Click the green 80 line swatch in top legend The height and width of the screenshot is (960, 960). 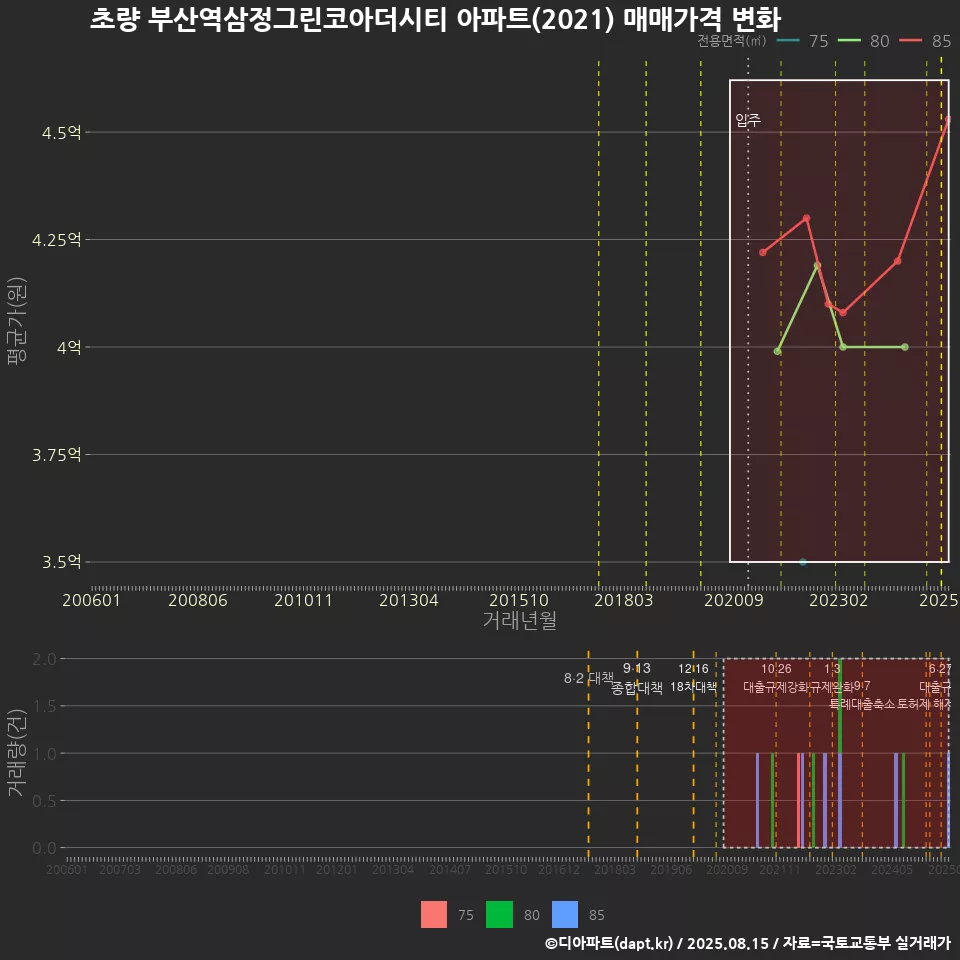point(849,41)
